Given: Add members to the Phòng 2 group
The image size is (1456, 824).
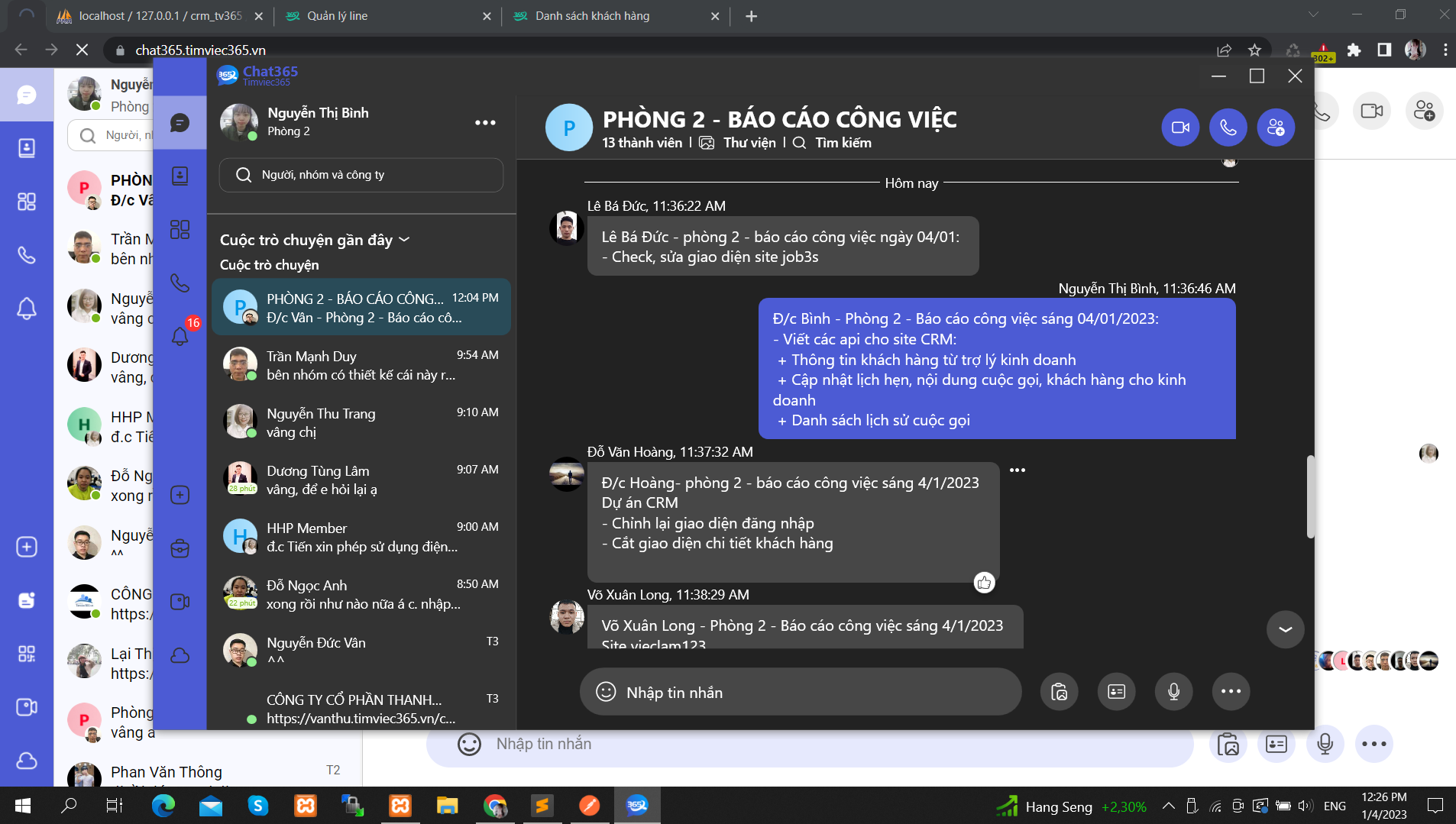Looking at the screenshot, I should (x=1276, y=128).
